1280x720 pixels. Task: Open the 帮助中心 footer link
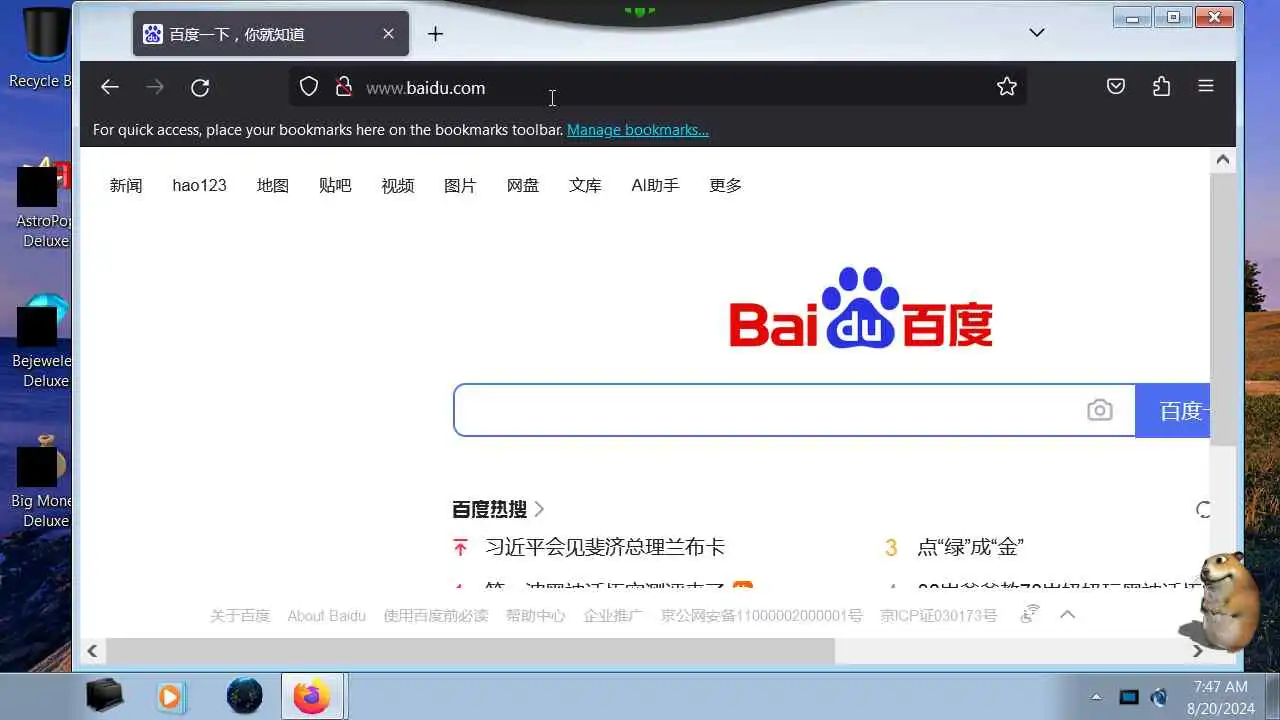(x=536, y=615)
